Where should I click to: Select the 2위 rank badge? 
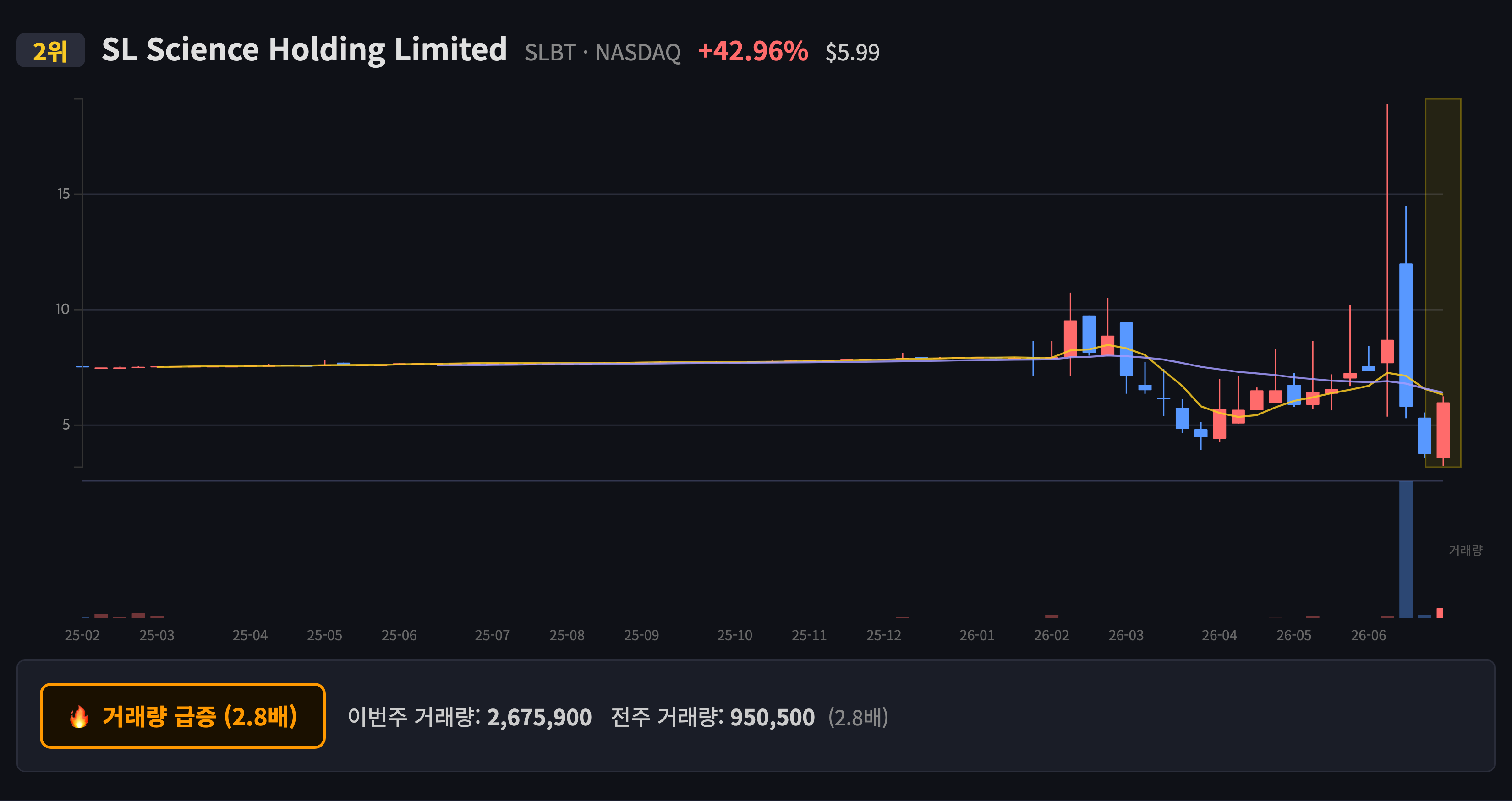click(50, 51)
